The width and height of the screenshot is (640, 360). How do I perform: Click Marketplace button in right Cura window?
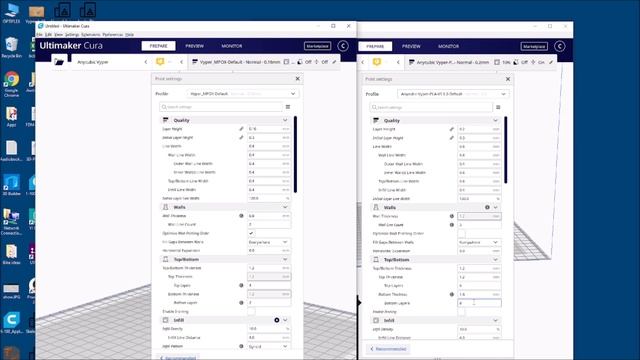534,47
